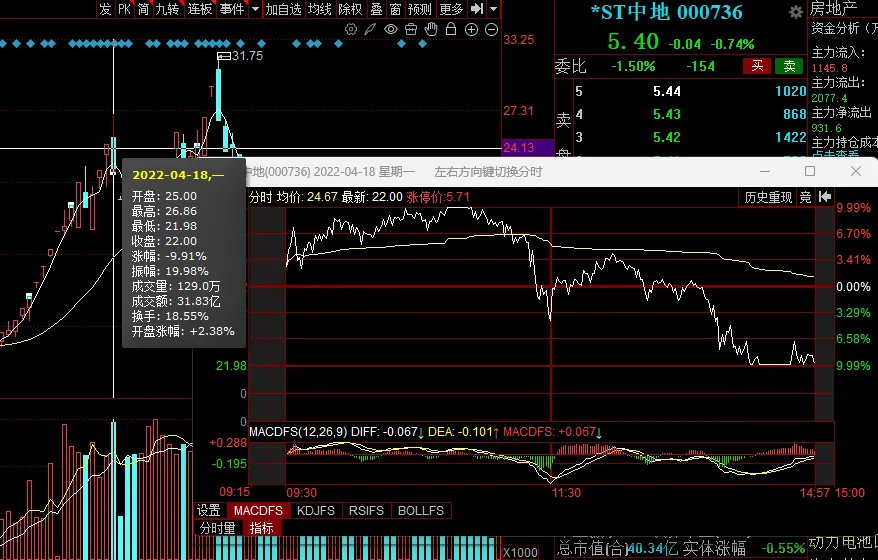
Task: Zoom out with the minus circle icon
Action: point(491,30)
